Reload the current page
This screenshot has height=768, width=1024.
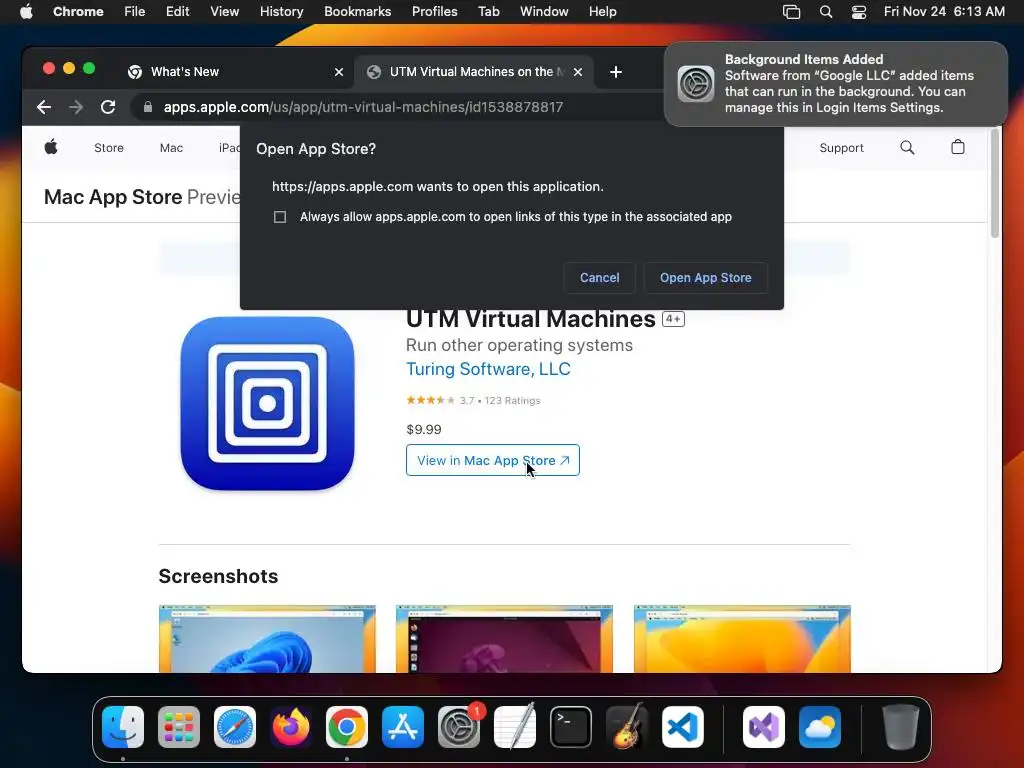tap(108, 107)
